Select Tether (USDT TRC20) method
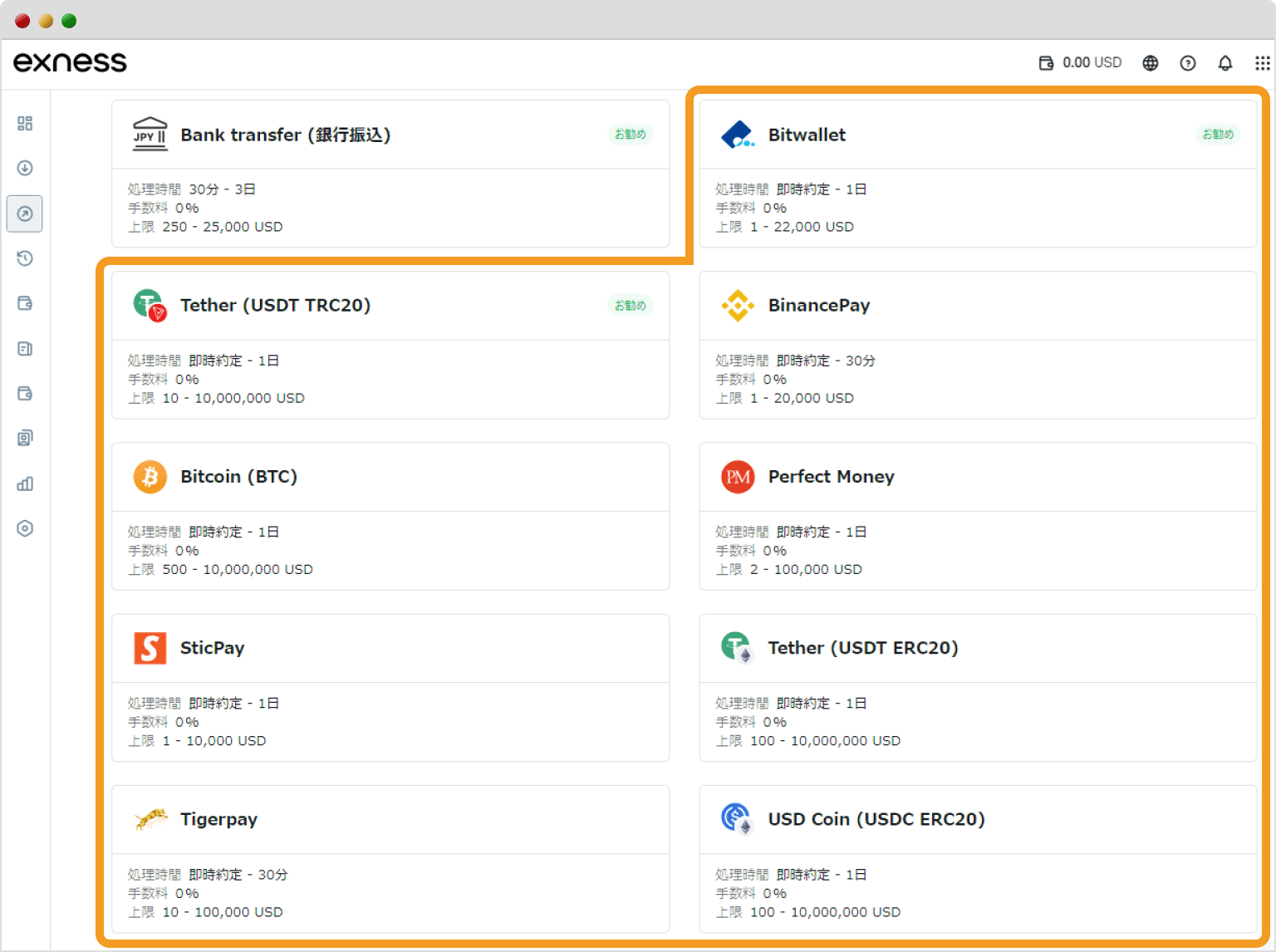The width and height of the screenshot is (1276, 952). click(x=275, y=306)
